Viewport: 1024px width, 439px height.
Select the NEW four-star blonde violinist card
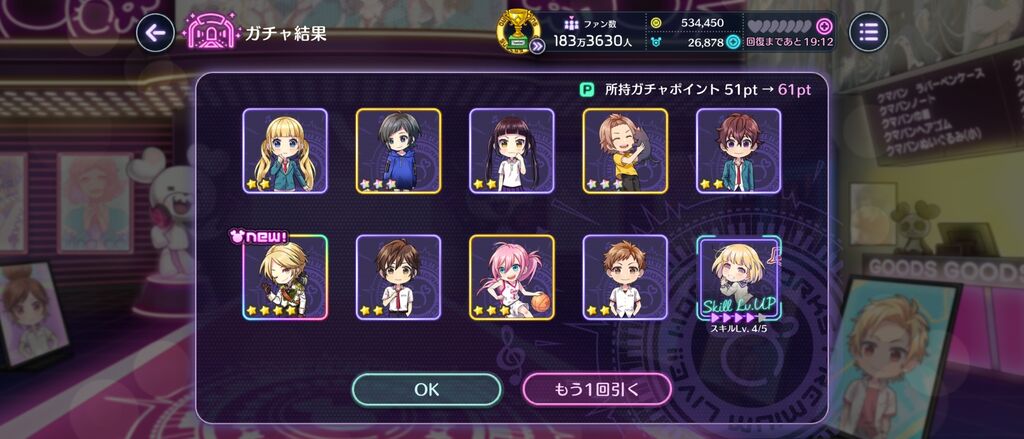[285, 277]
